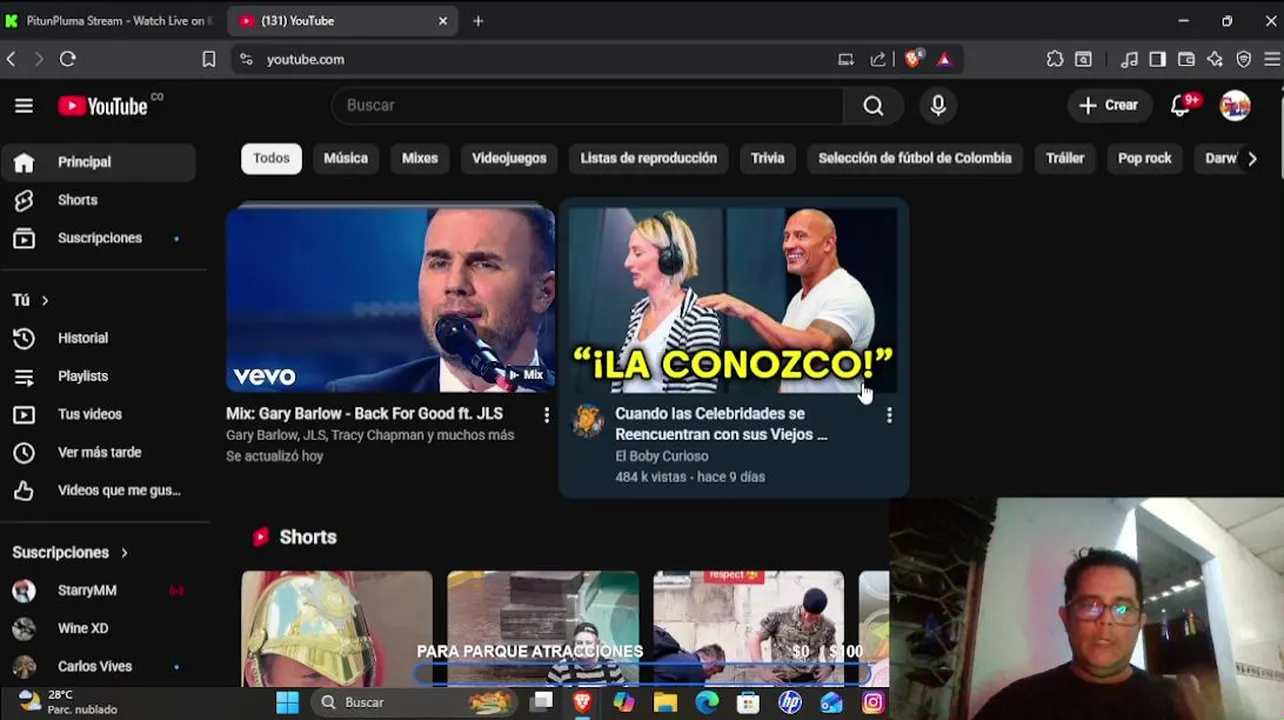Open the browser main menu
Image resolution: width=1284 pixels, height=720 pixels.
click(x=1272, y=59)
